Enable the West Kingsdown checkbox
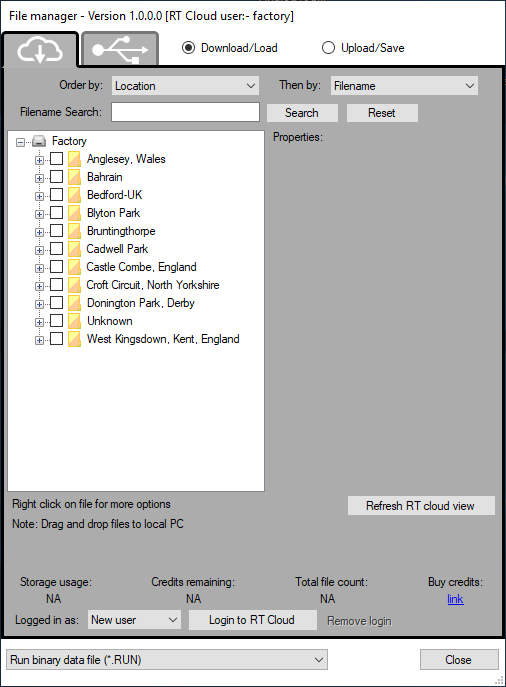This screenshot has width=506, height=687. [x=57, y=338]
